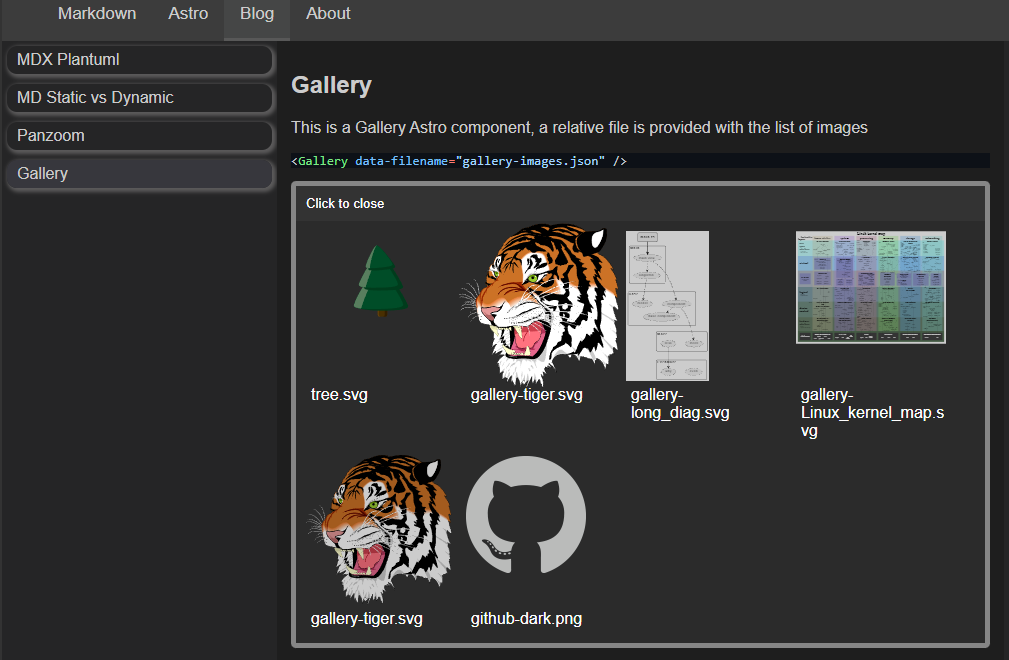Open the About page
Viewport: 1009px width, 660px height.
coord(328,14)
